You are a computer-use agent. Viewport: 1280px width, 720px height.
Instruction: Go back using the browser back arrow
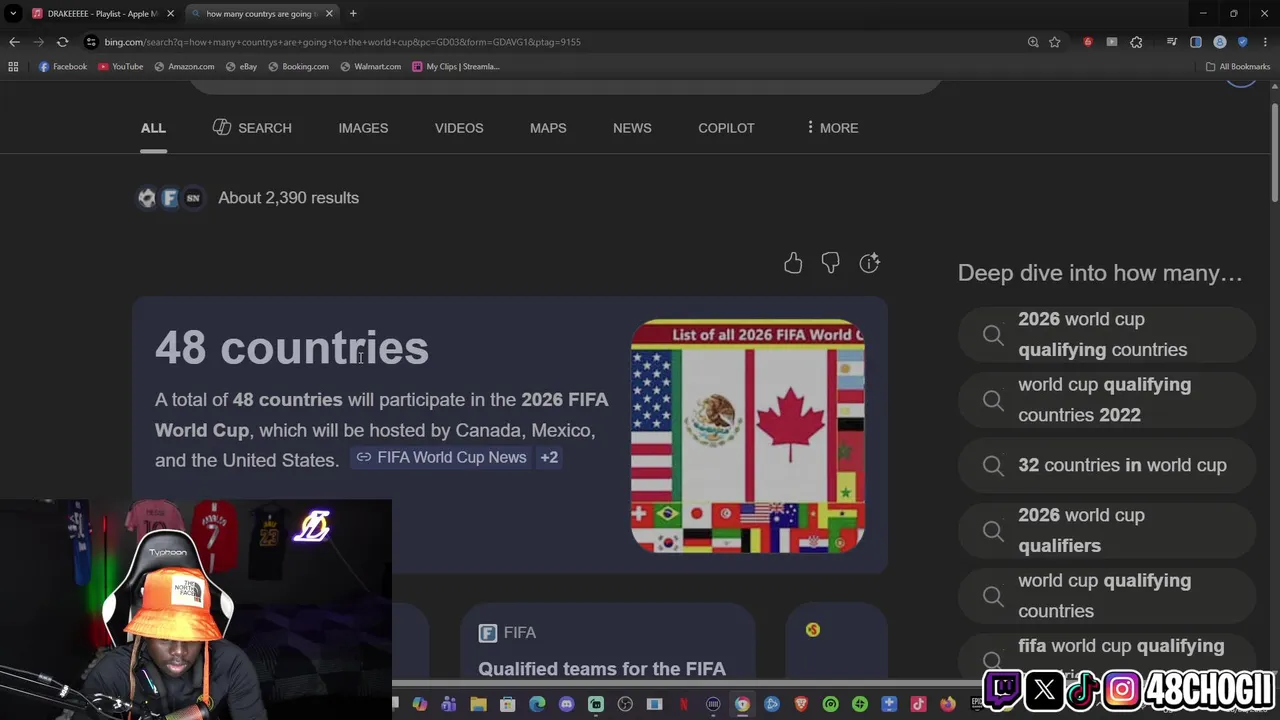pos(14,42)
